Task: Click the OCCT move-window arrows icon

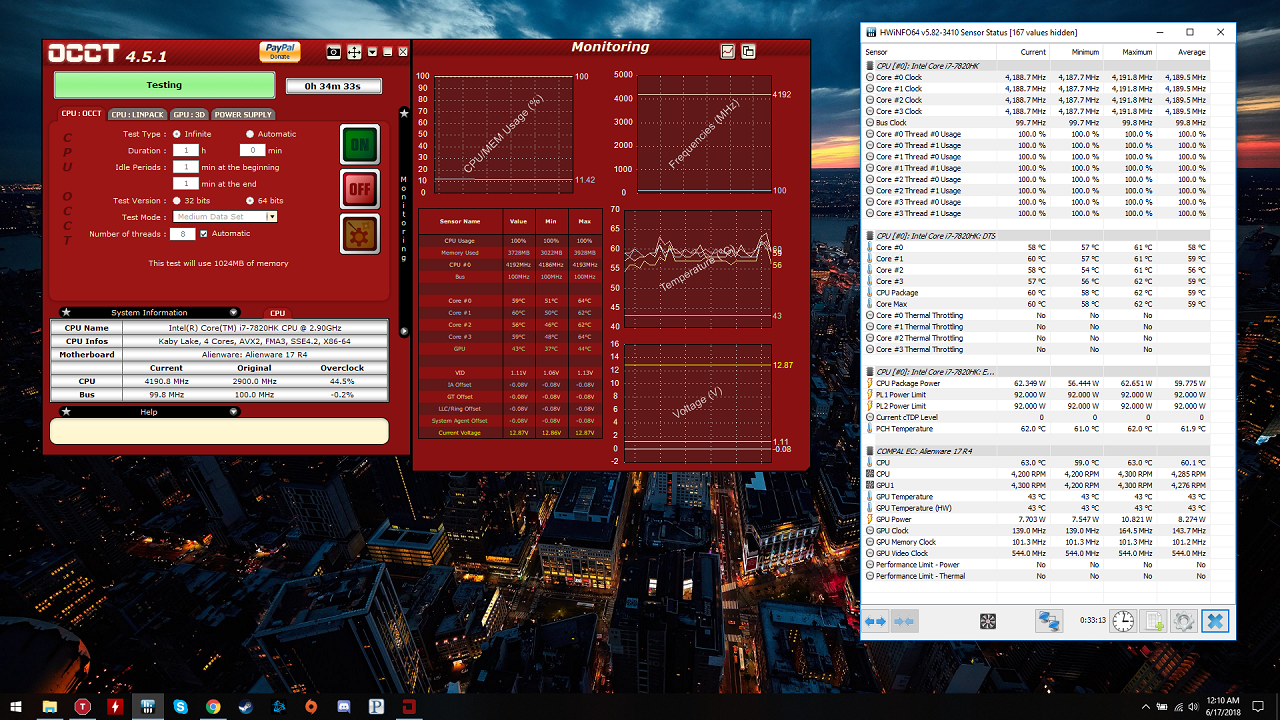Action: [x=354, y=52]
